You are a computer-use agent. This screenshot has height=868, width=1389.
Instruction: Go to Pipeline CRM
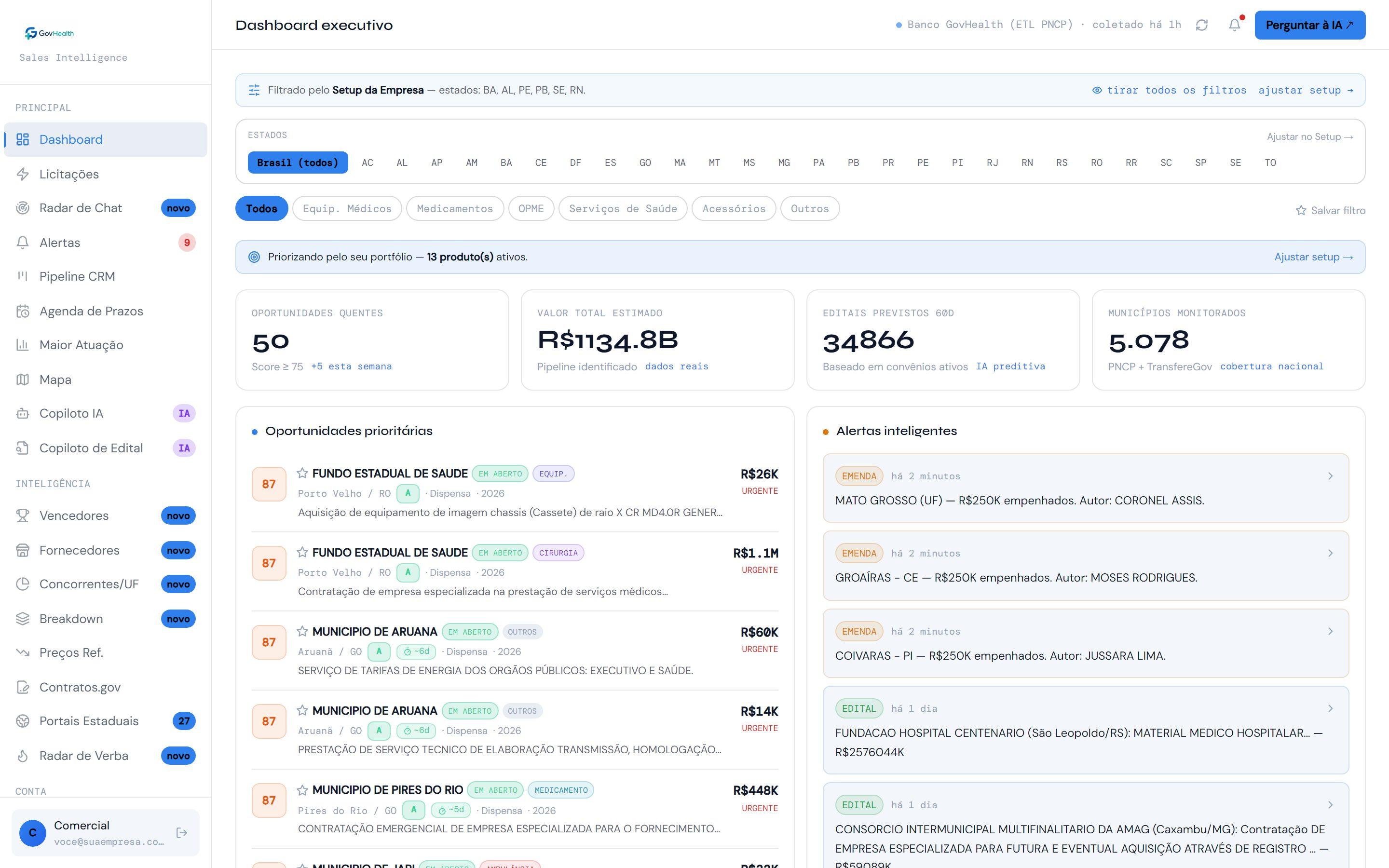pyautogui.click(x=106, y=276)
